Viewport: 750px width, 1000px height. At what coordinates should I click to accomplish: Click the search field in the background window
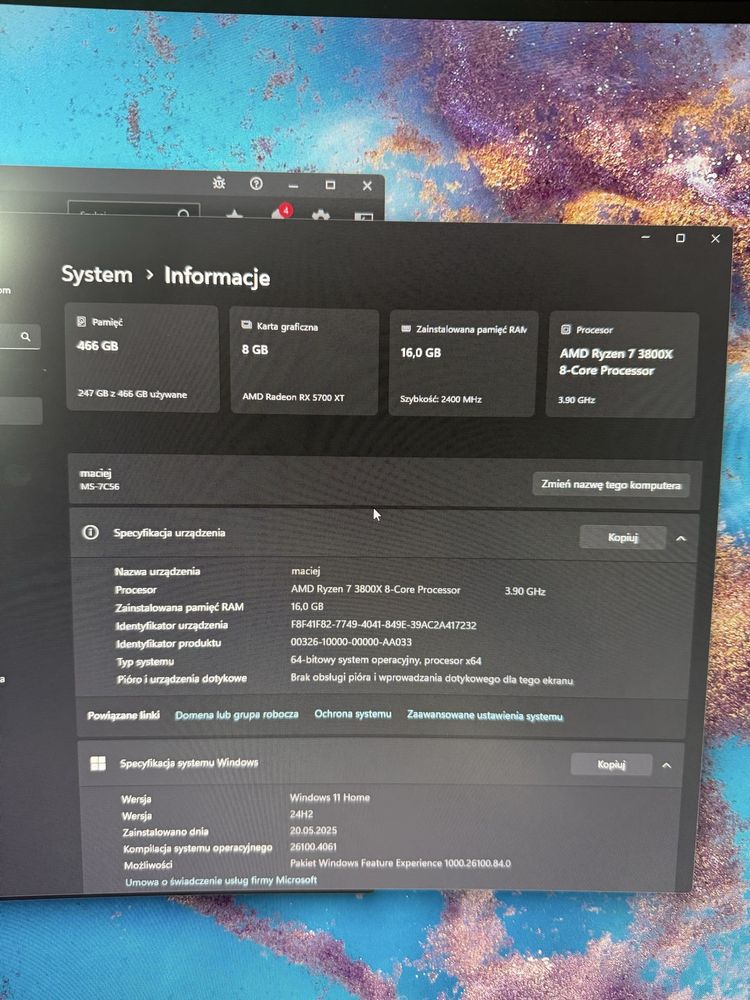tap(133, 212)
